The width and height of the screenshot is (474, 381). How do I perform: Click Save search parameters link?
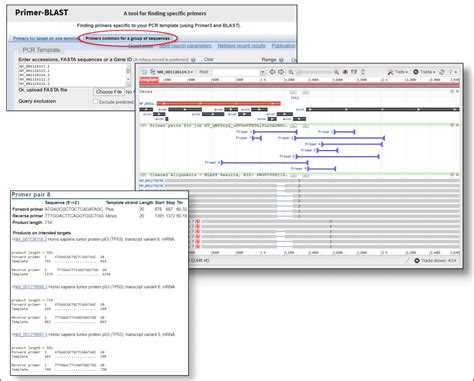(185, 46)
